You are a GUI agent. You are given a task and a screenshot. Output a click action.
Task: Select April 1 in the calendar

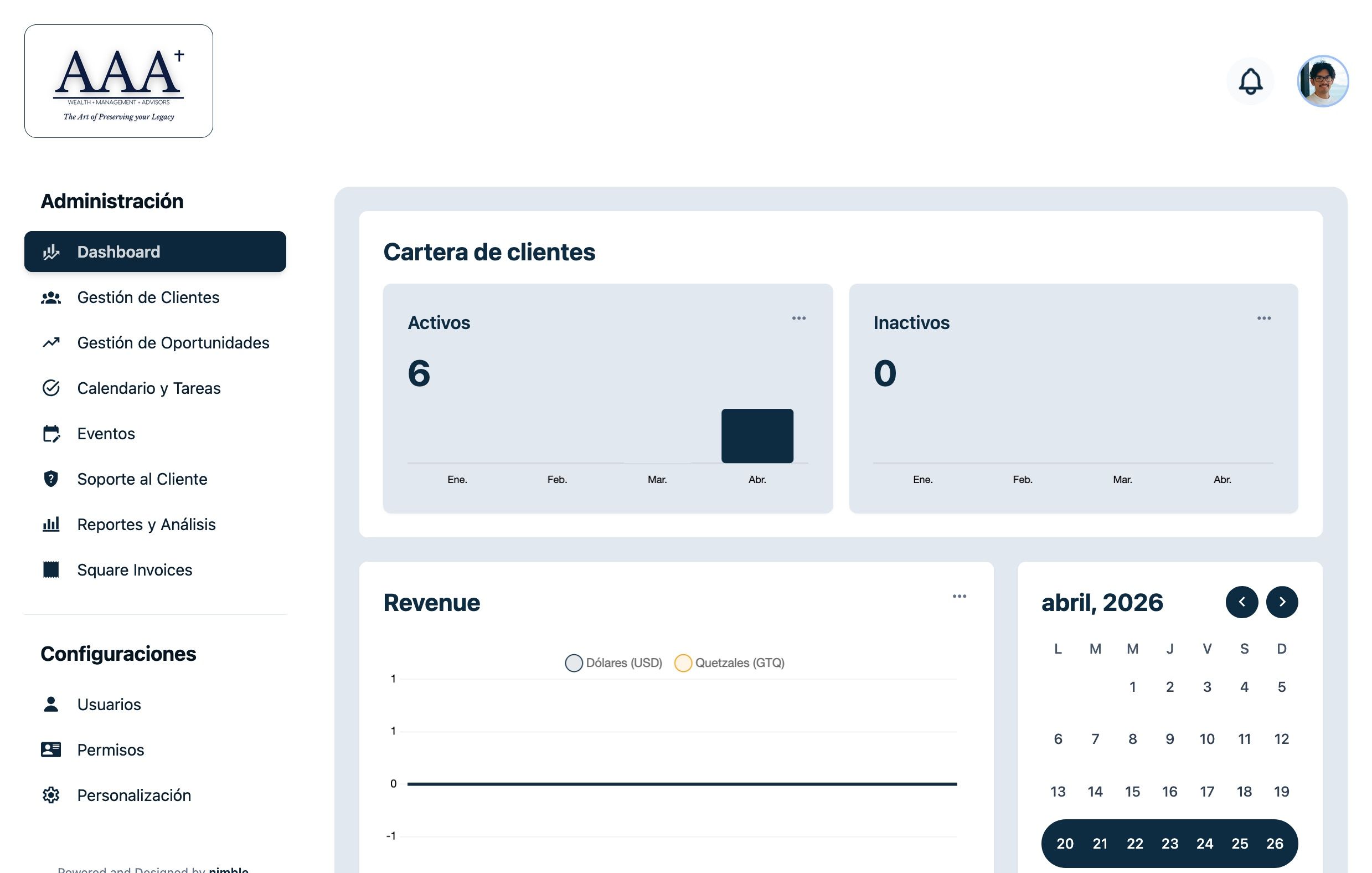(1133, 687)
